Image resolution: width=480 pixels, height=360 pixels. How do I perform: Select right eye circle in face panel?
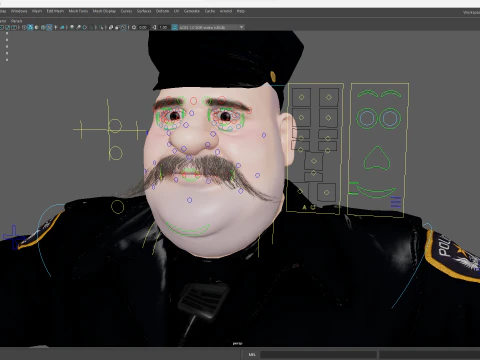pyautogui.click(x=390, y=118)
